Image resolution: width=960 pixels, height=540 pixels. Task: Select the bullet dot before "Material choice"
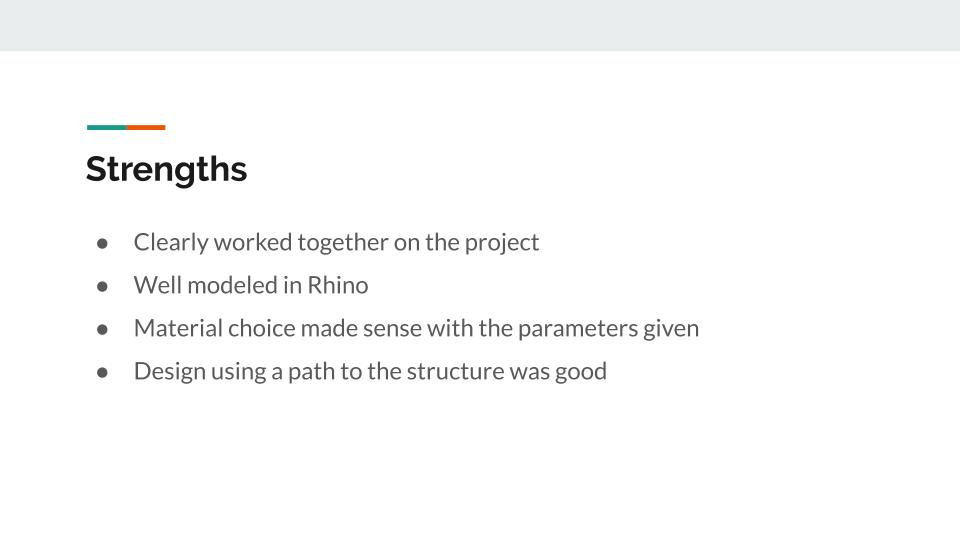[102, 329]
